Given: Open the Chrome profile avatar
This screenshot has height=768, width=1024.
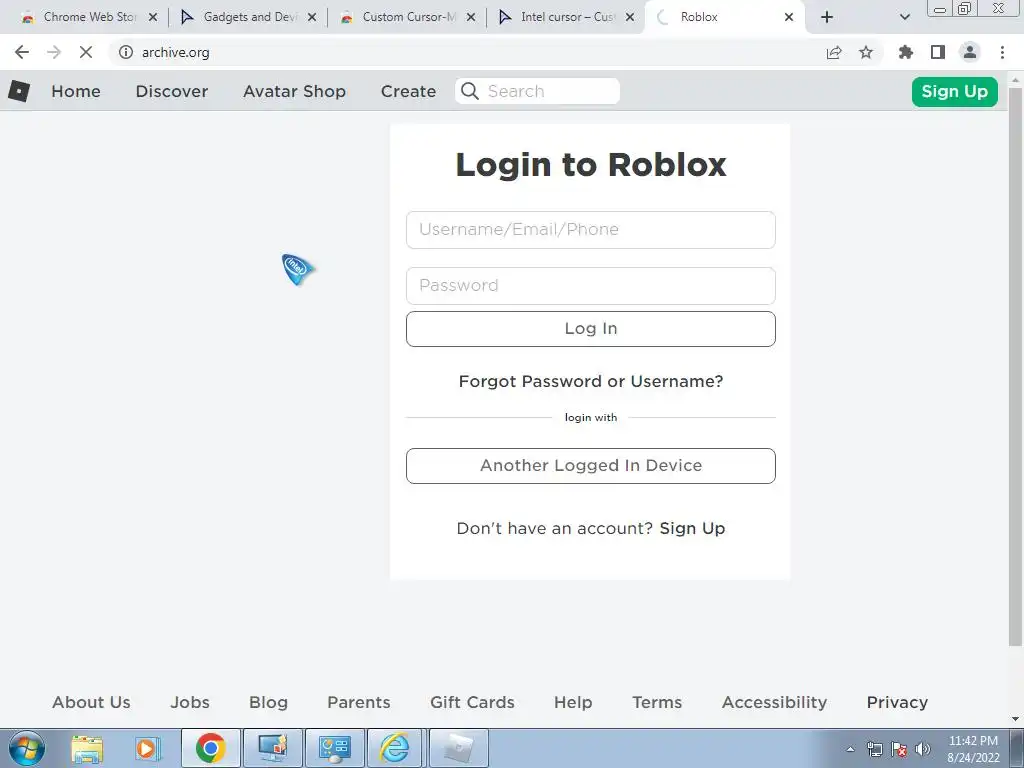Looking at the screenshot, I should point(970,52).
